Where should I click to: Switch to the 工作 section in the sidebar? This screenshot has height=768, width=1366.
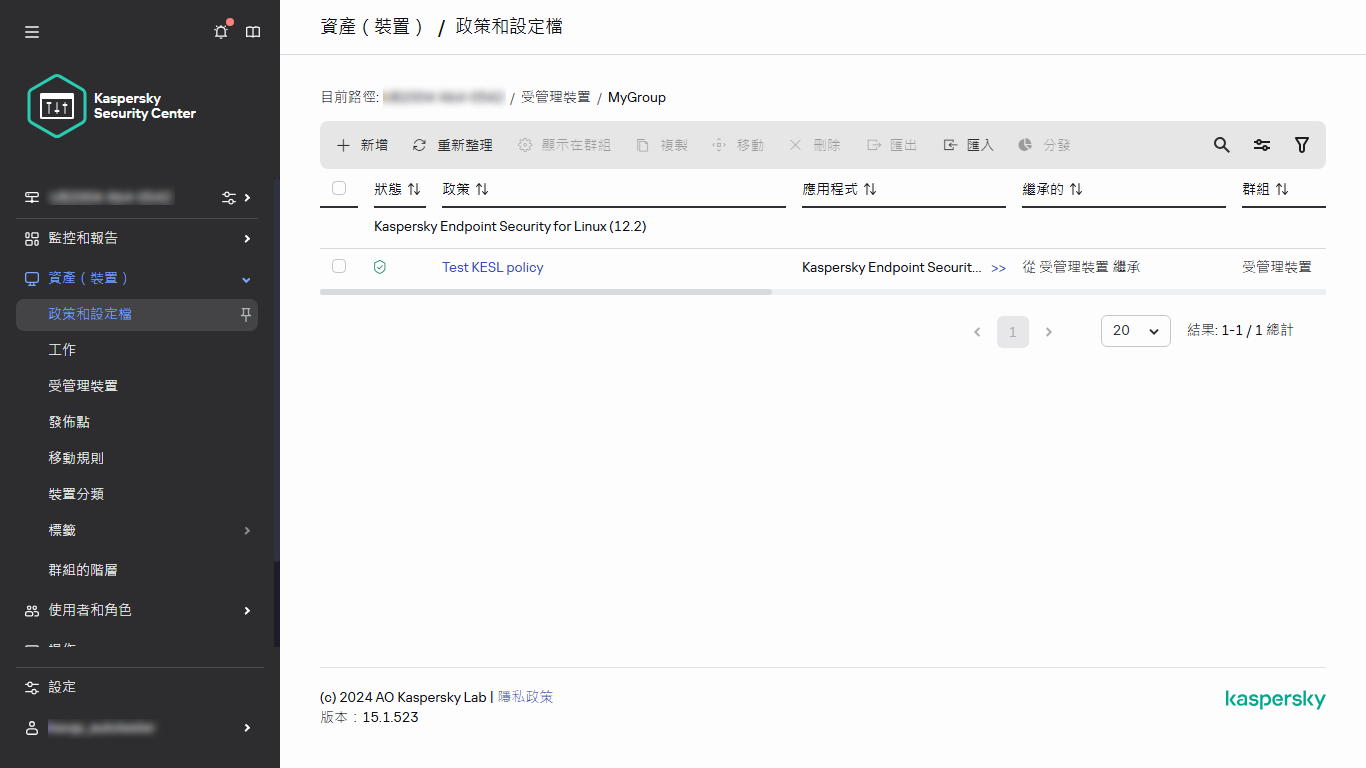click(x=62, y=349)
